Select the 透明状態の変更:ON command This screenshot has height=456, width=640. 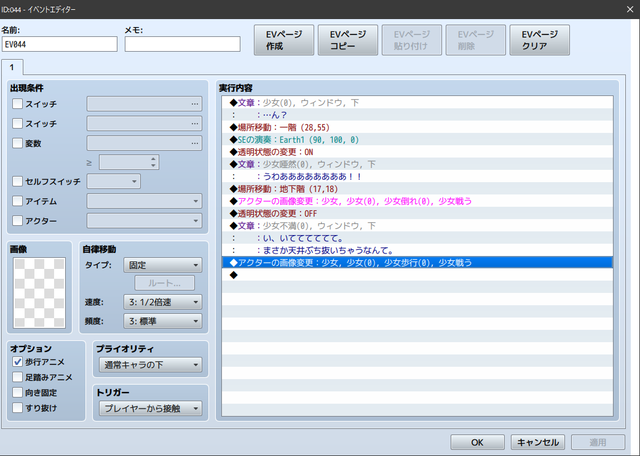417,152
